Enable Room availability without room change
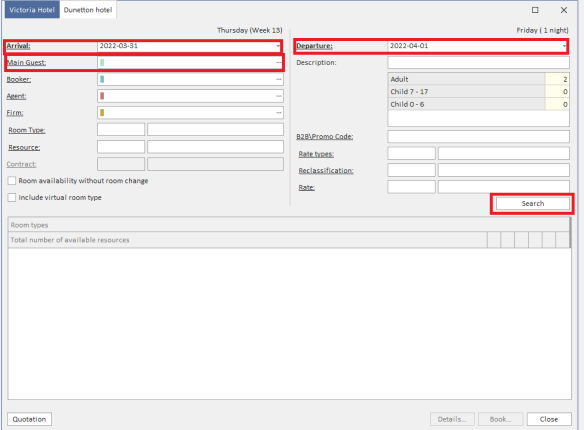The width and height of the screenshot is (584, 430). (x=12, y=181)
